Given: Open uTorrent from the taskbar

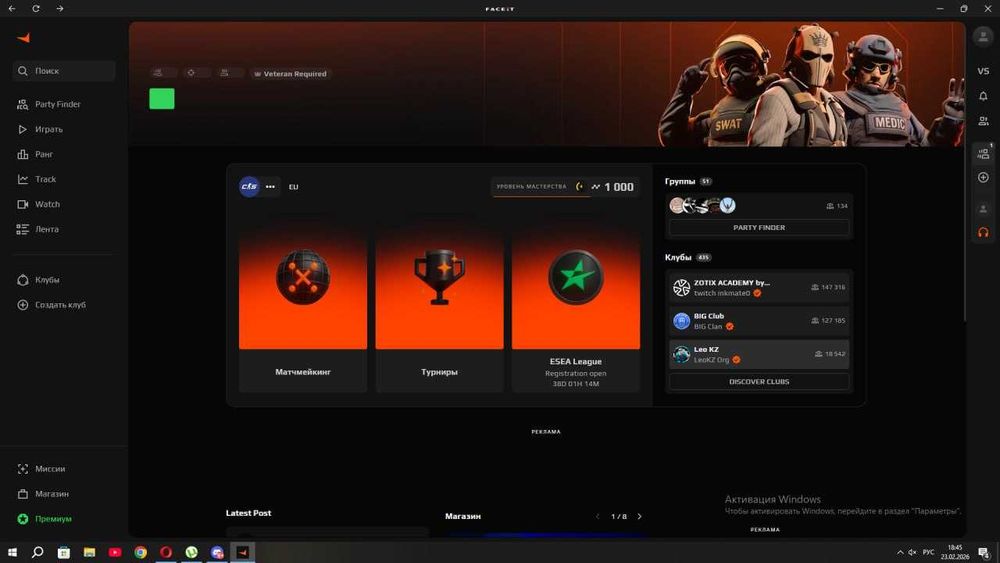Looking at the screenshot, I should click(x=191, y=552).
